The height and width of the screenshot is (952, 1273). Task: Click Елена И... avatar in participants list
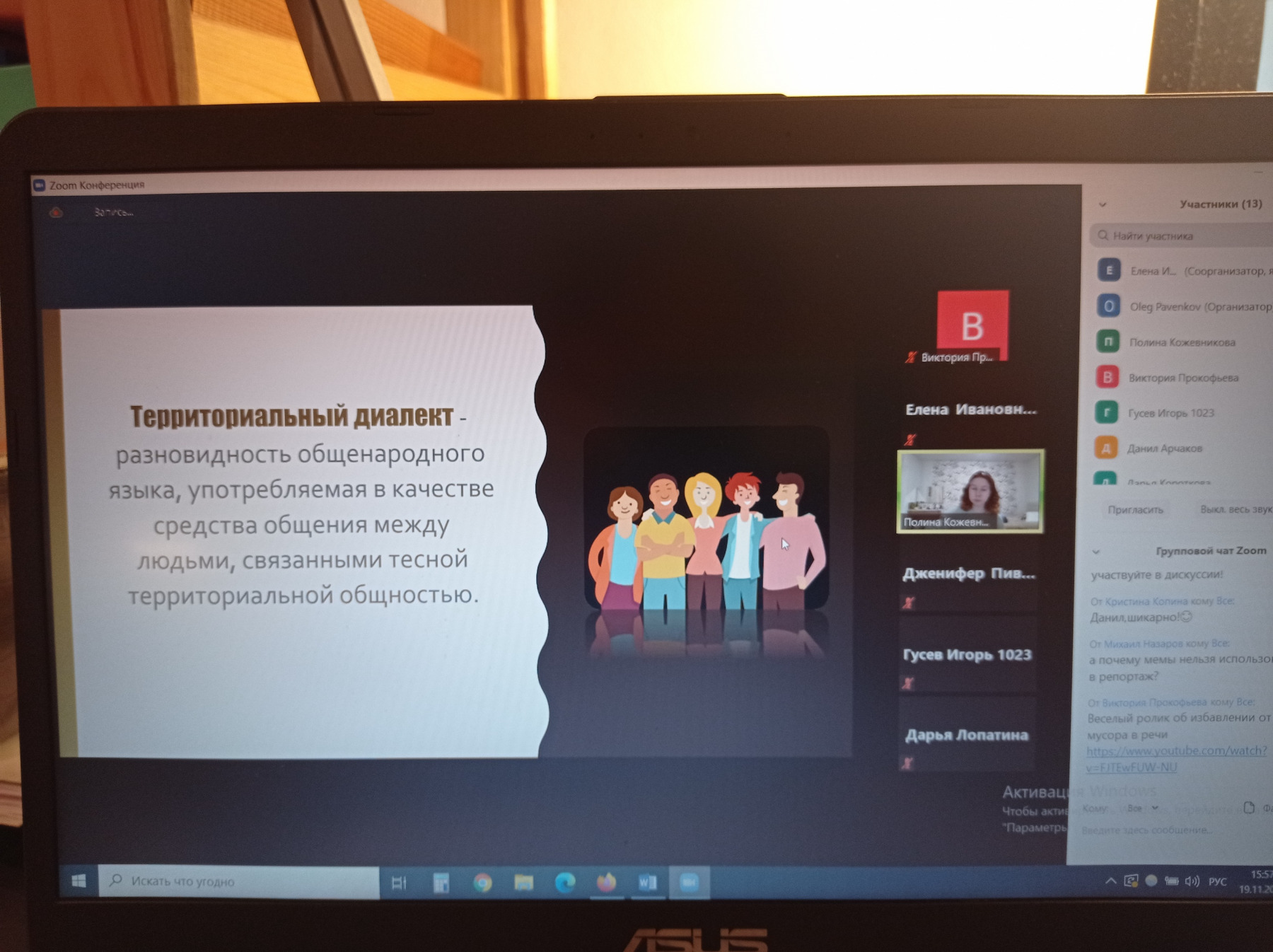click(x=1109, y=270)
